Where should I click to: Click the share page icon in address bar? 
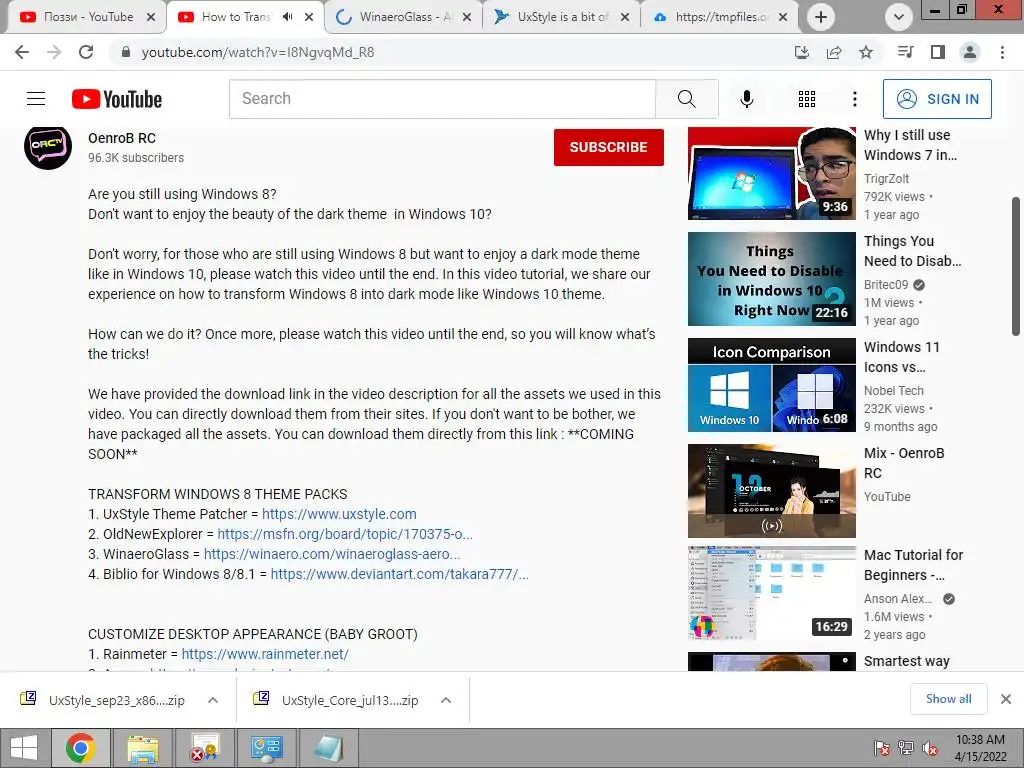point(834,52)
